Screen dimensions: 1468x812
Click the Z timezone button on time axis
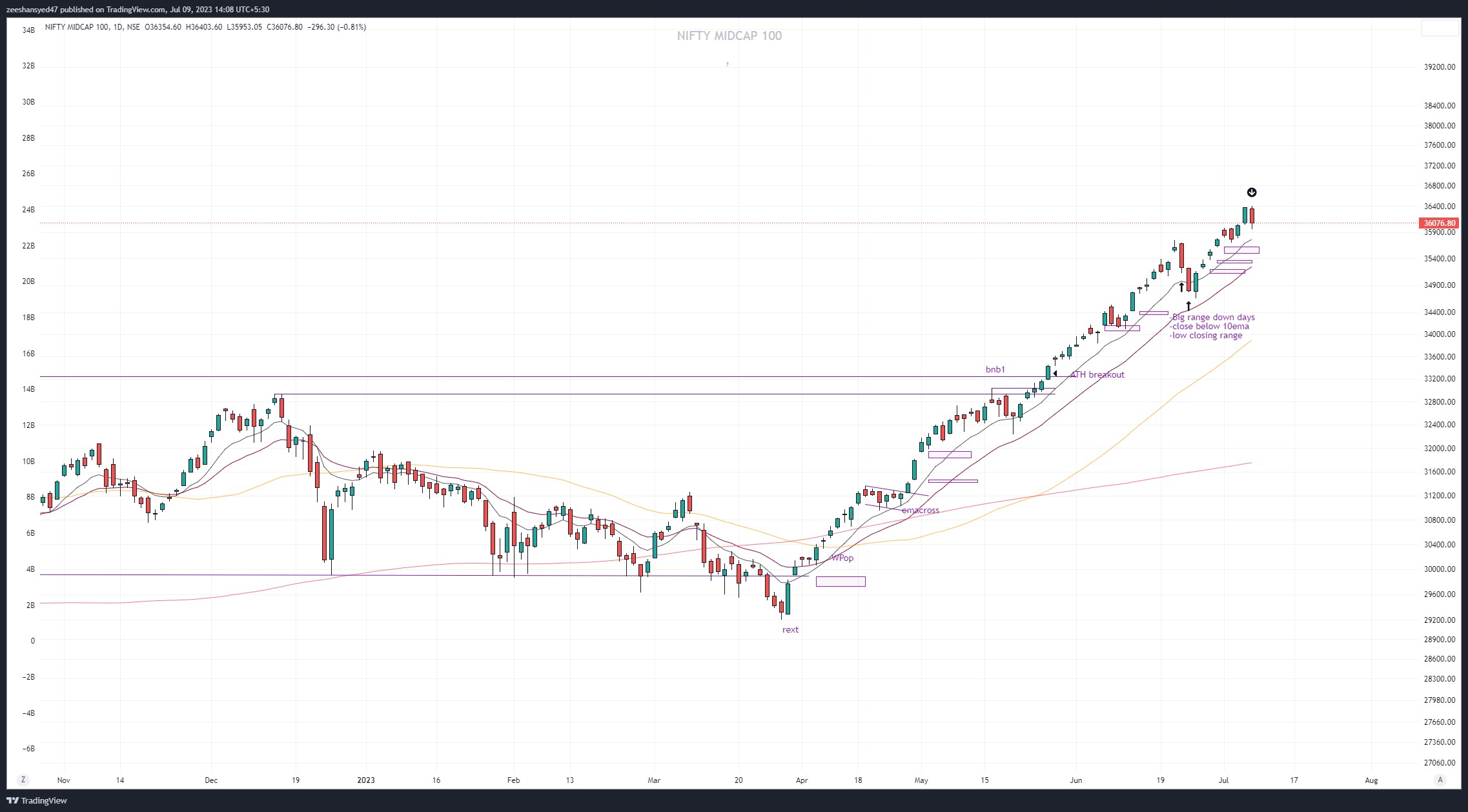point(23,780)
